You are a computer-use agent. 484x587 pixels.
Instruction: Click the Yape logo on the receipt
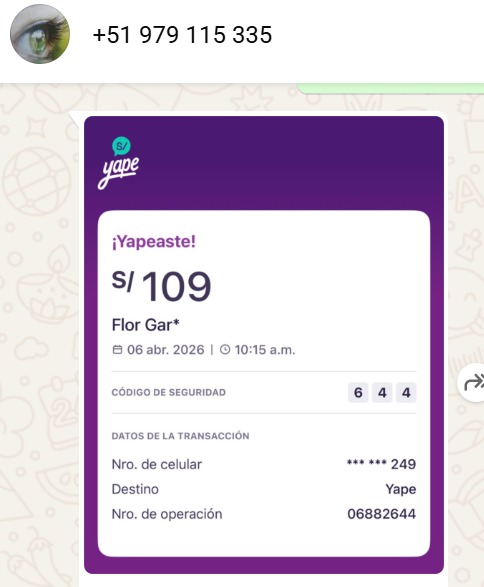coord(121,163)
